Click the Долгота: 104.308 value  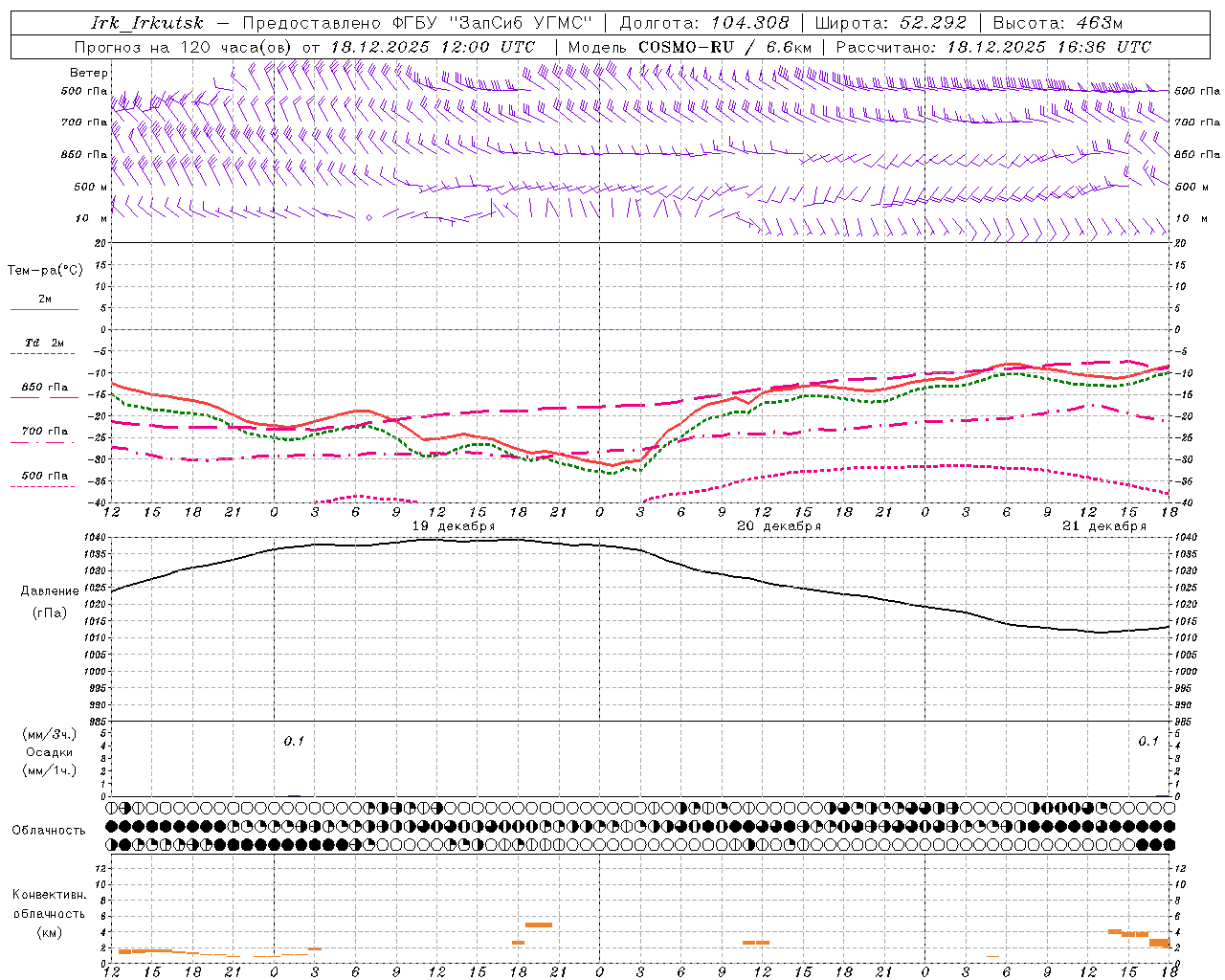tap(704, 23)
